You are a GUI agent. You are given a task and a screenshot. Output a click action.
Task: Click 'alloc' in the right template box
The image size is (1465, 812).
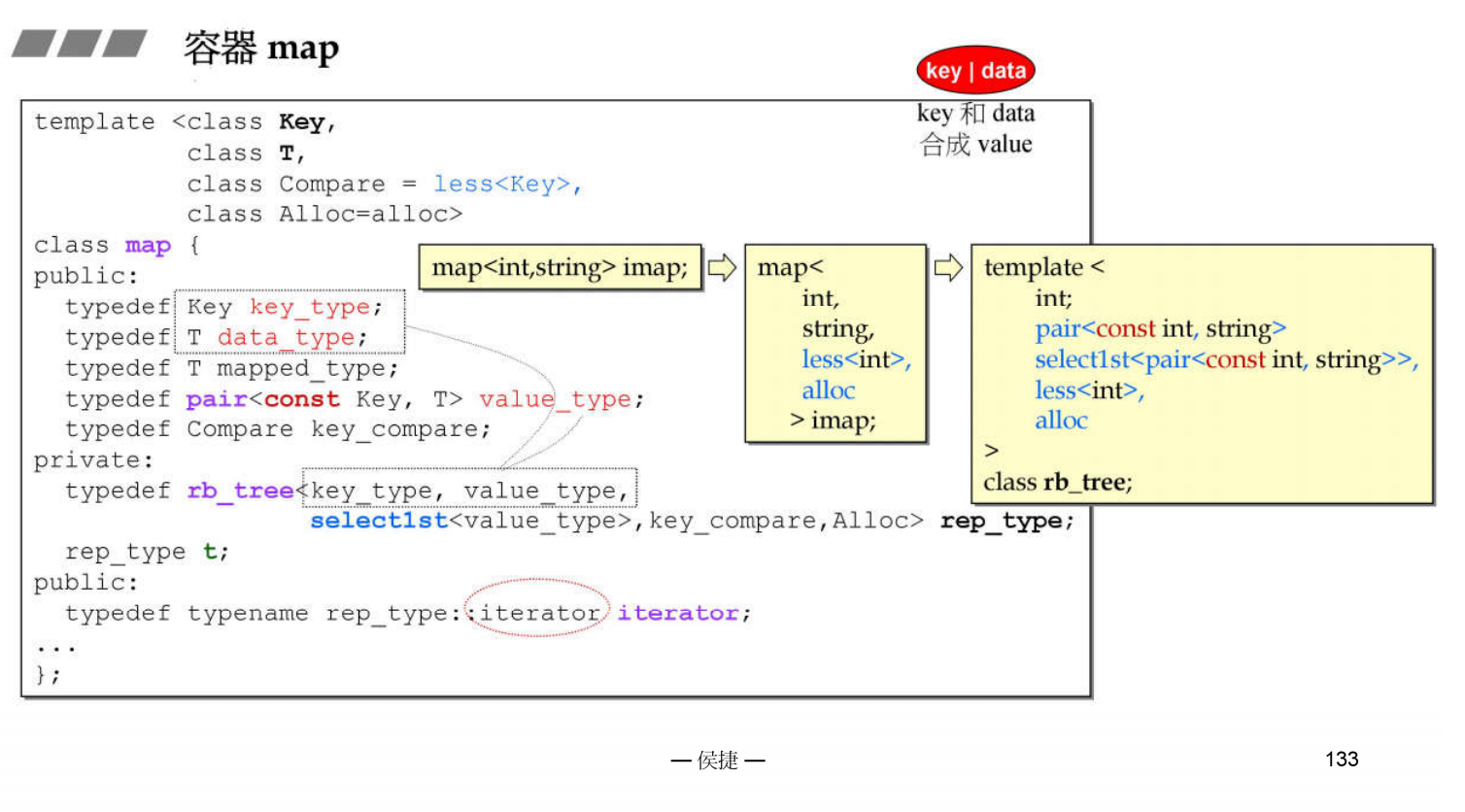(x=1061, y=421)
